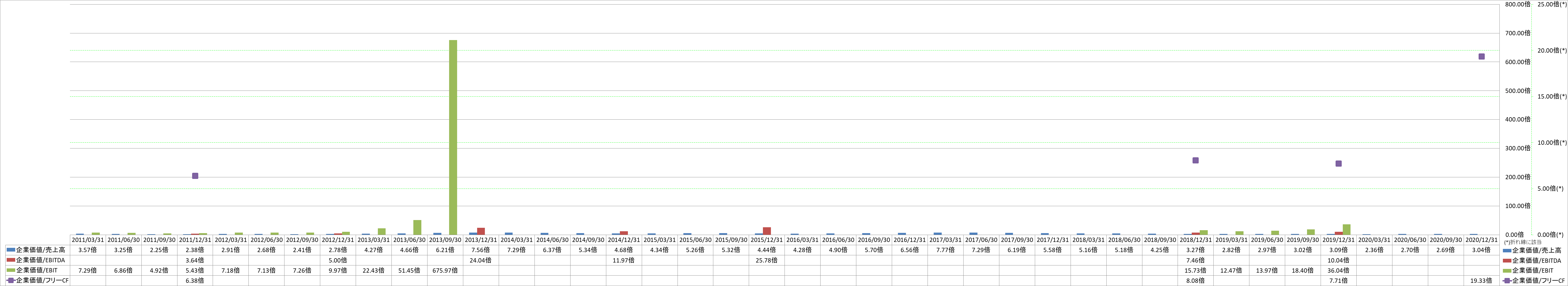Click the purple フリーCF marker above 2011/12/31

195,176
